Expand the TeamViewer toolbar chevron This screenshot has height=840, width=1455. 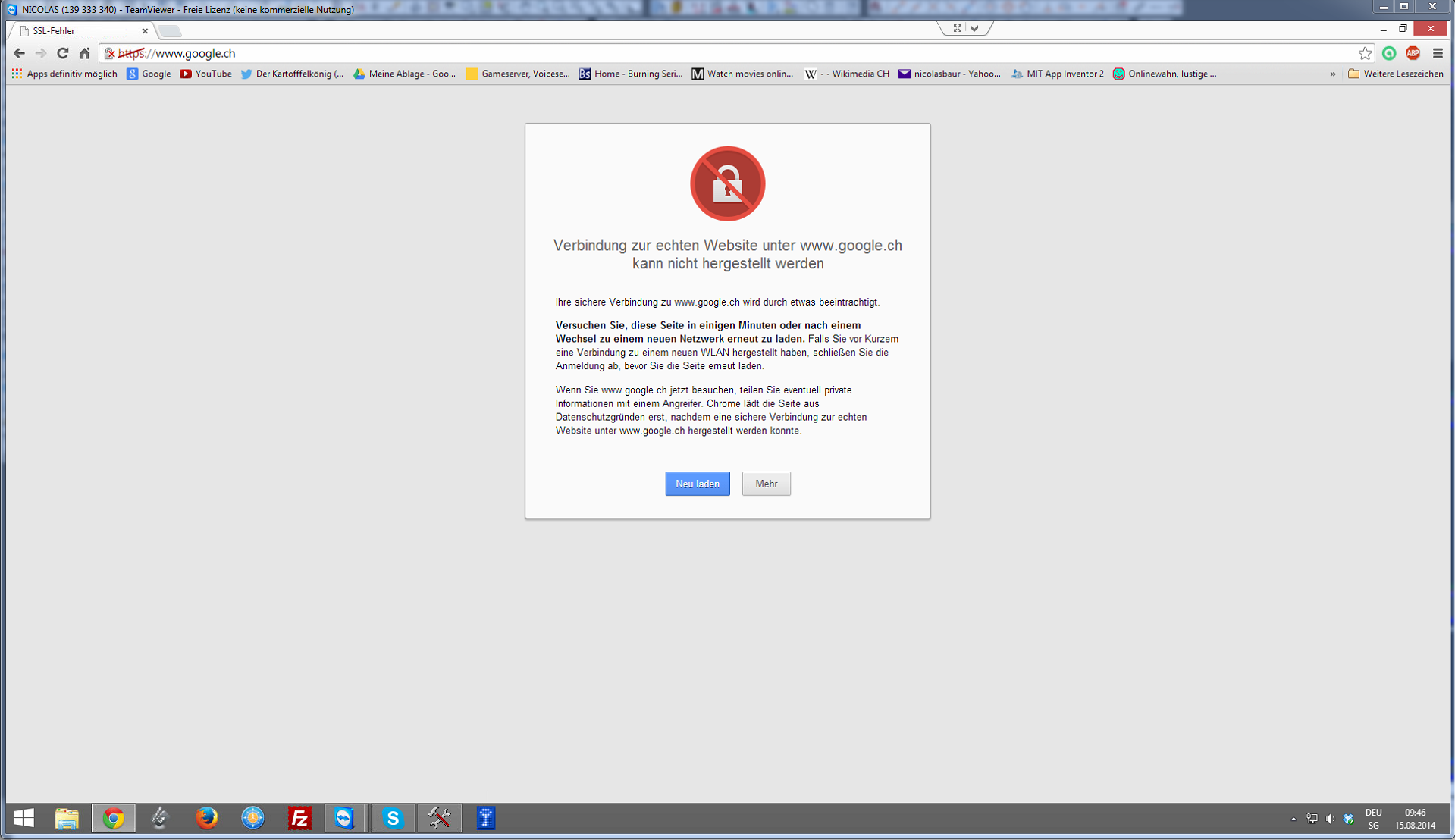(974, 28)
